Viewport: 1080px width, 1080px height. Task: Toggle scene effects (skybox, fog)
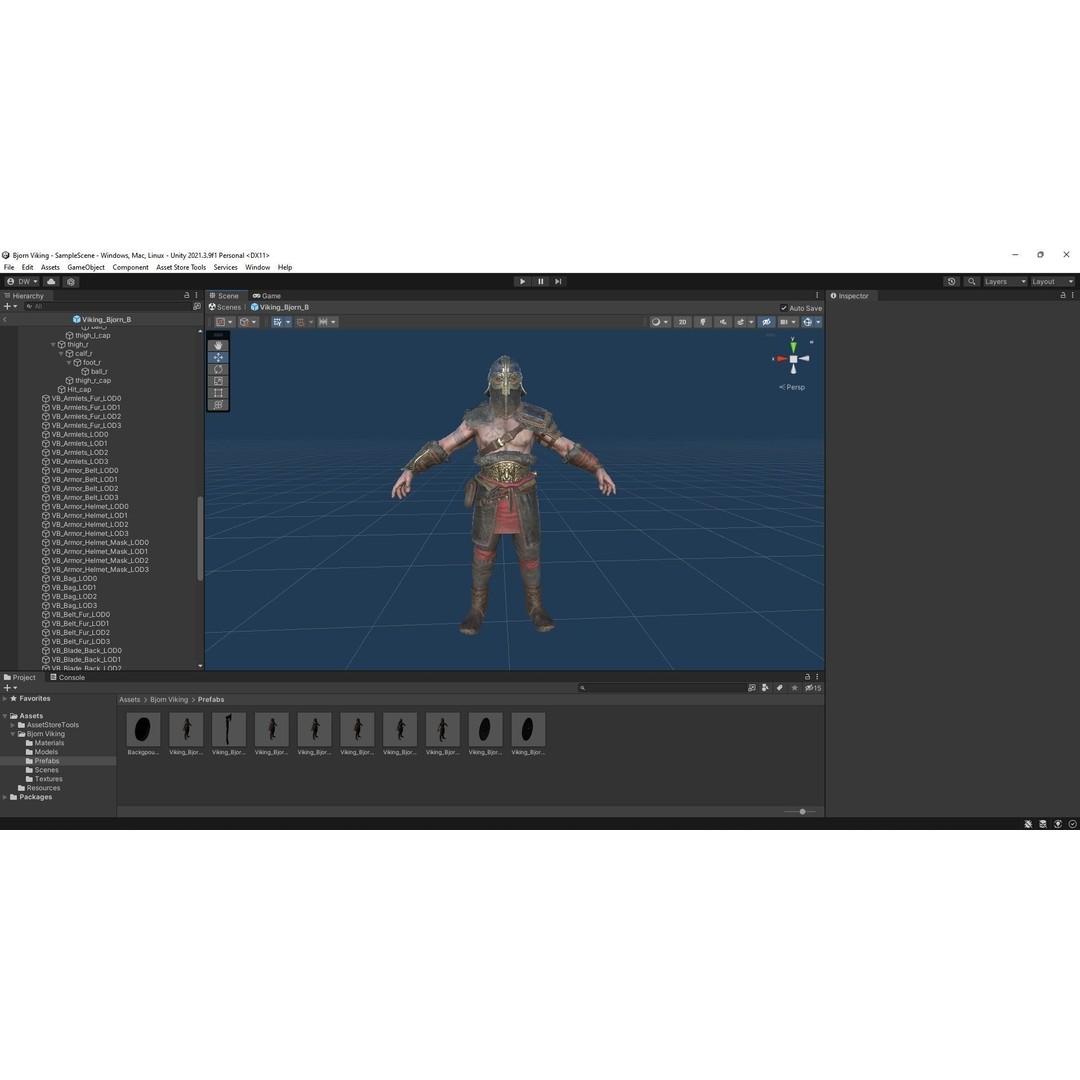pos(740,322)
